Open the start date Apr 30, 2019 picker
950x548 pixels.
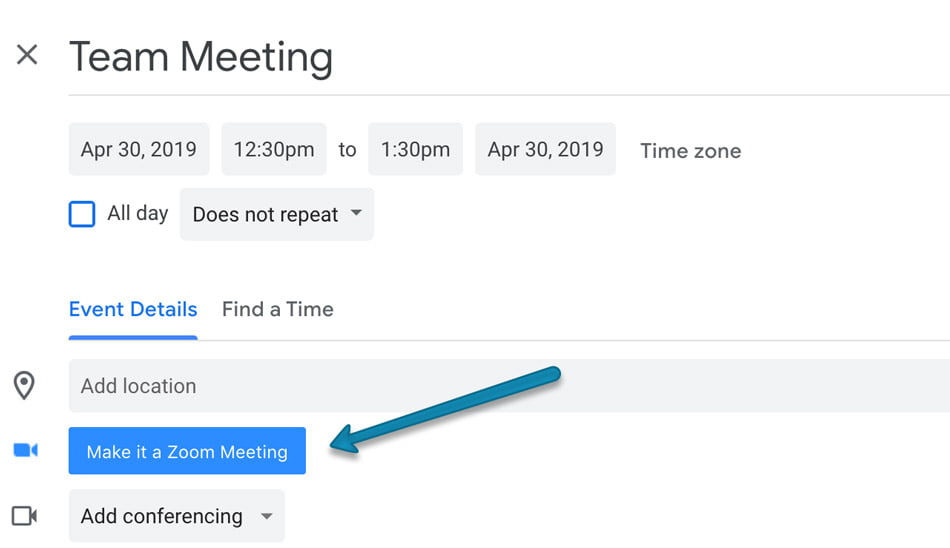[139, 149]
